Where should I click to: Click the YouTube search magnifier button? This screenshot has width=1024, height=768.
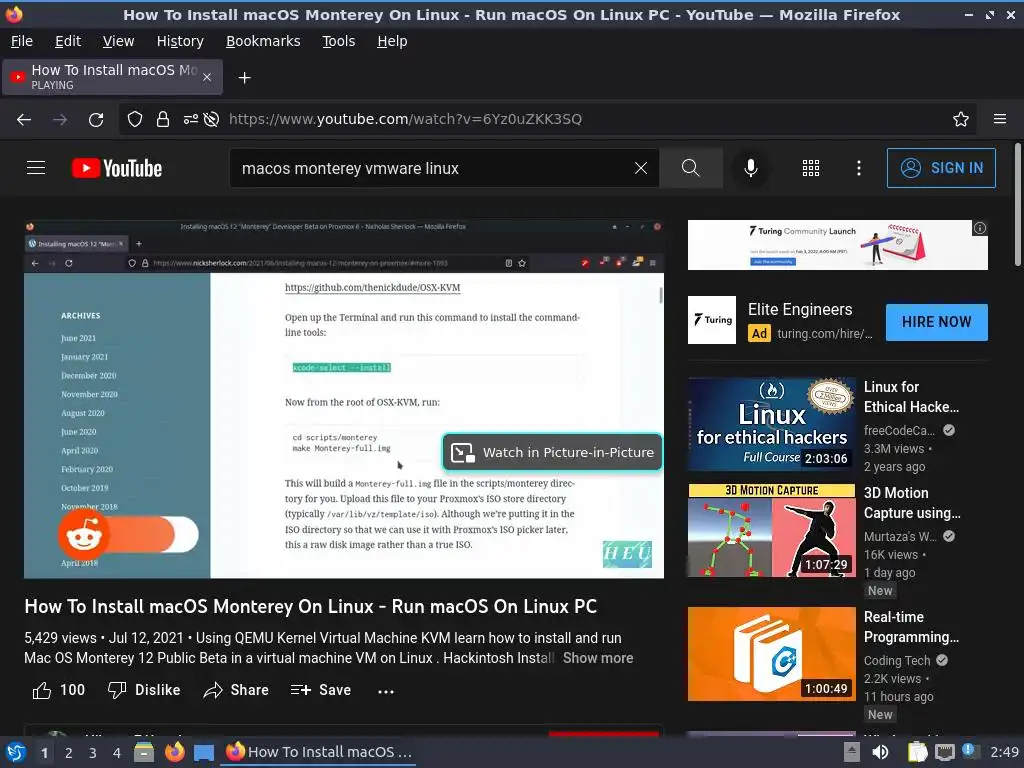pyautogui.click(x=691, y=168)
